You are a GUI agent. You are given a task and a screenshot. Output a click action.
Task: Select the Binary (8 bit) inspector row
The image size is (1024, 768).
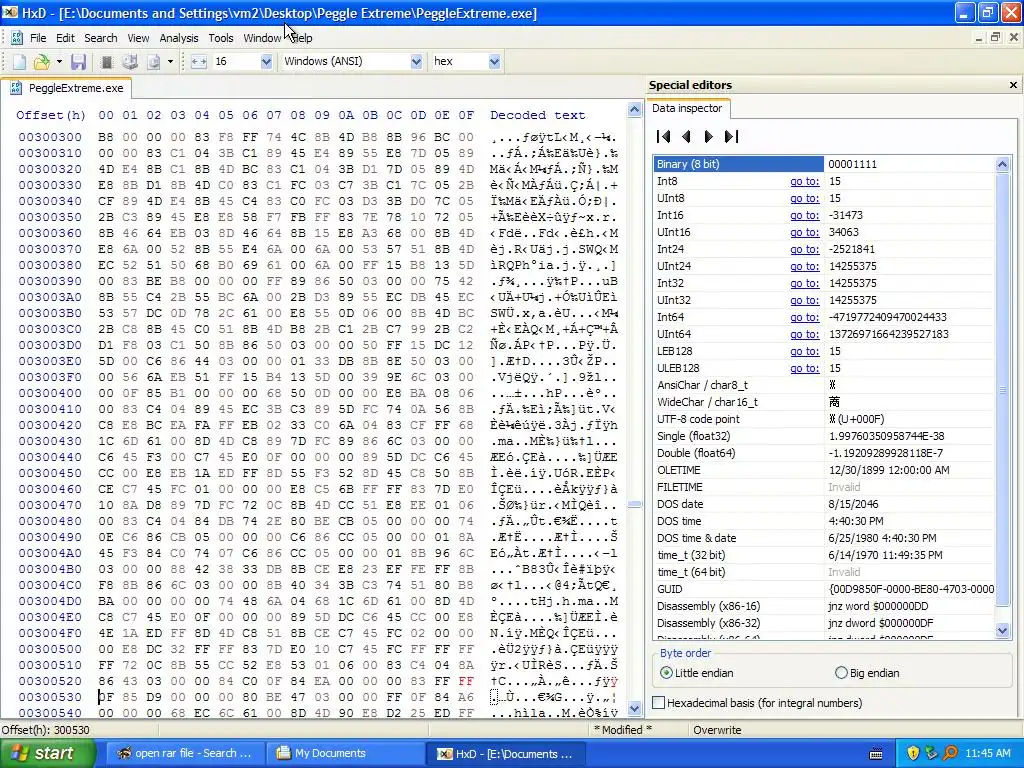824,164
